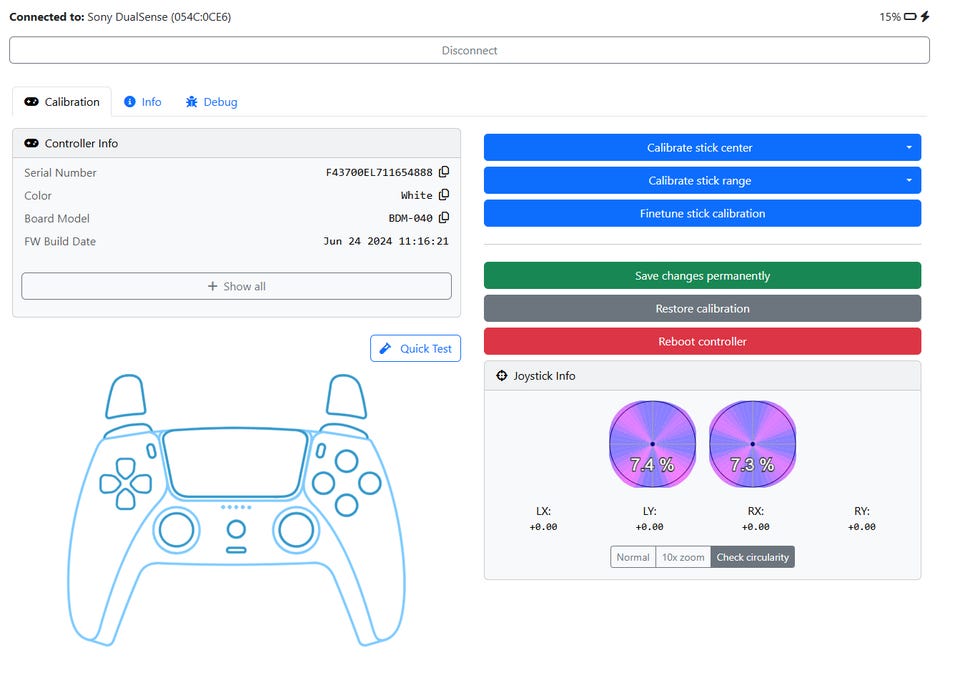The height and width of the screenshot is (673, 960).
Task: Click Save changes permanently button
Action: point(702,276)
